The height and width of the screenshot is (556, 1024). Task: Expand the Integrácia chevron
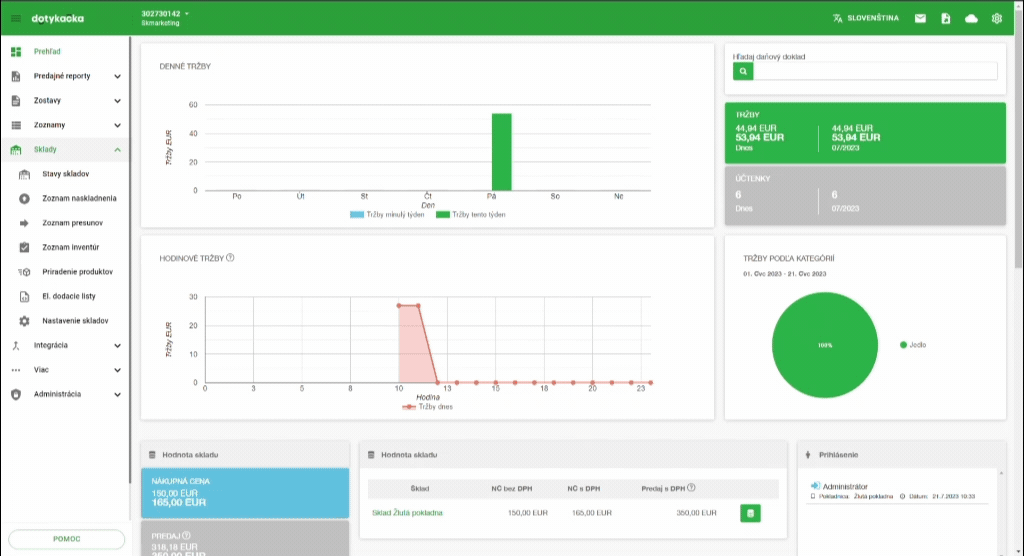point(117,346)
